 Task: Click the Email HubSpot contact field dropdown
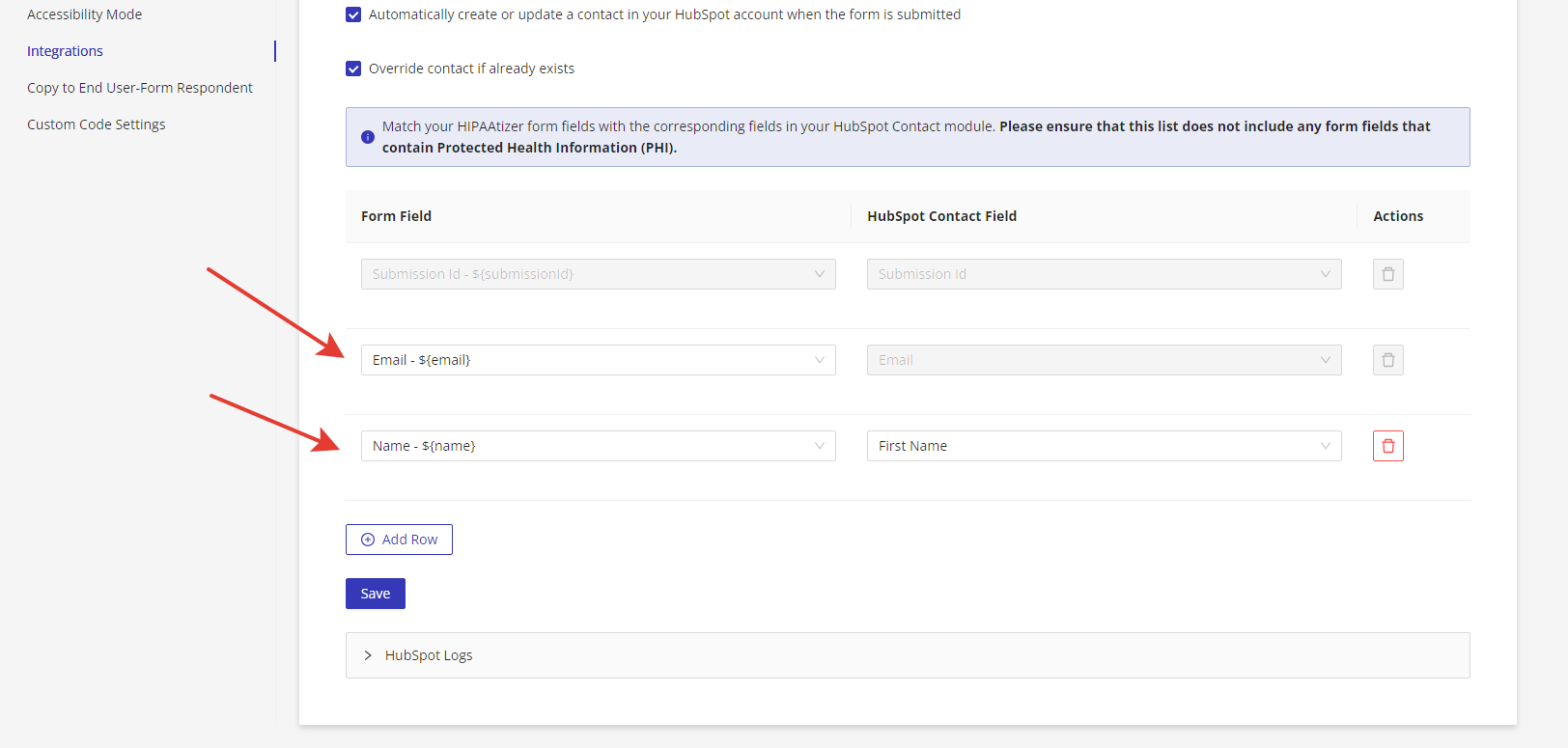1104,360
